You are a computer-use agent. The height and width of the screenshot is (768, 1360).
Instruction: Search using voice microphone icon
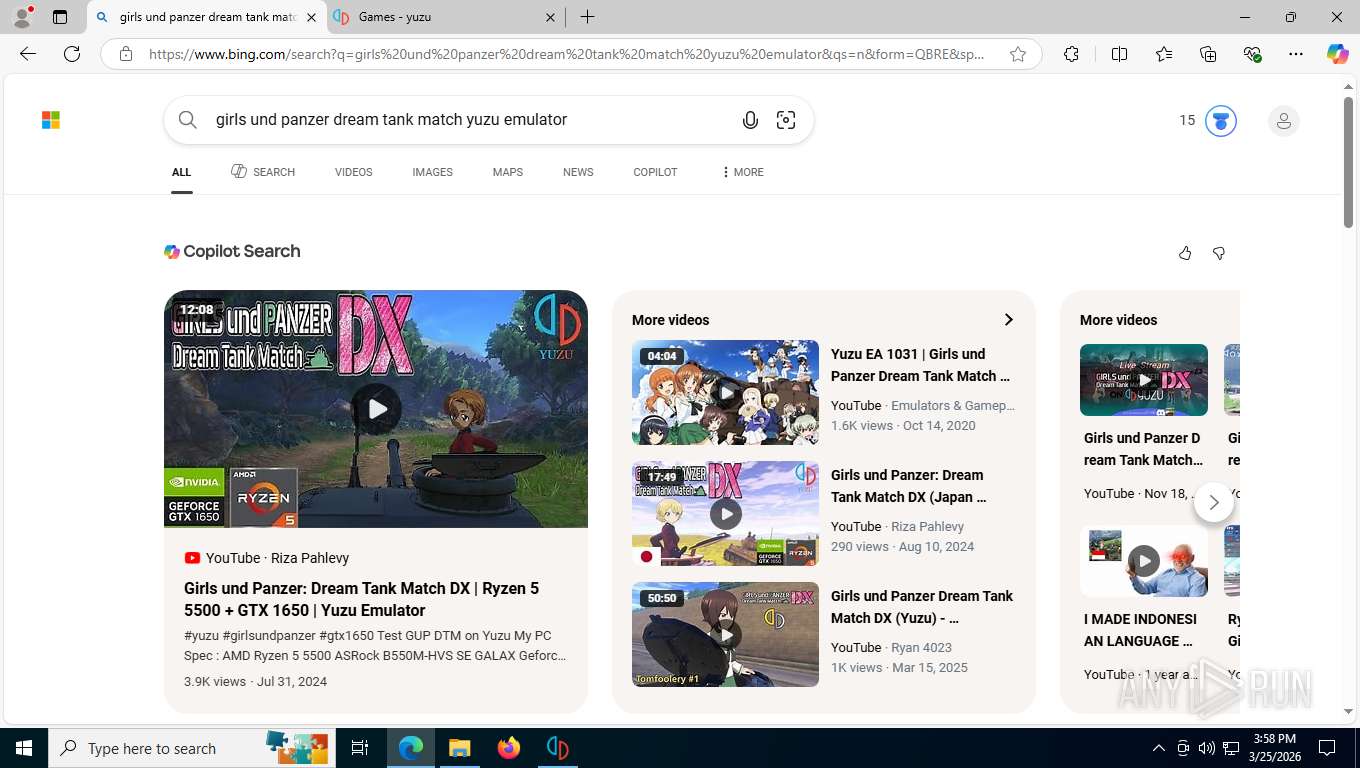coord(750,120)
